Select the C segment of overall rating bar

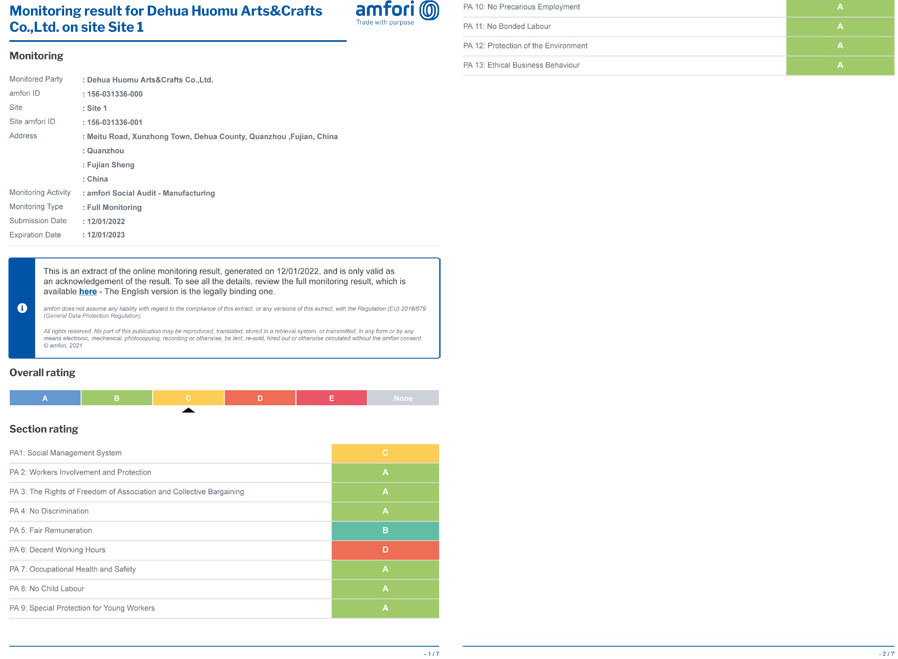click(x=188, y=398)
